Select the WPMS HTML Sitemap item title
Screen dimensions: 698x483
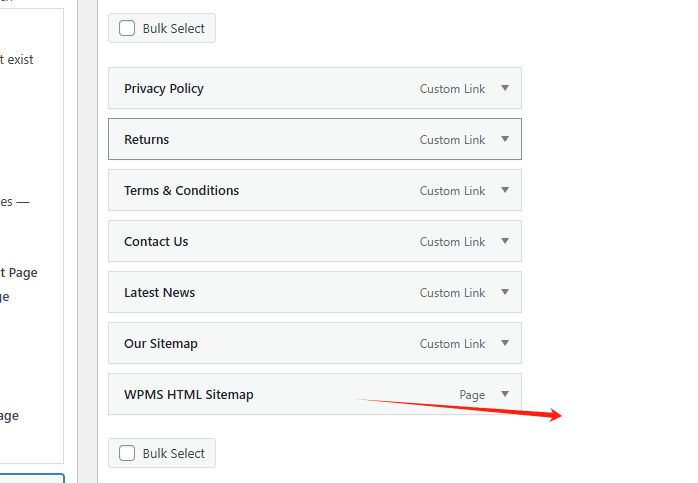pos(189,395)
